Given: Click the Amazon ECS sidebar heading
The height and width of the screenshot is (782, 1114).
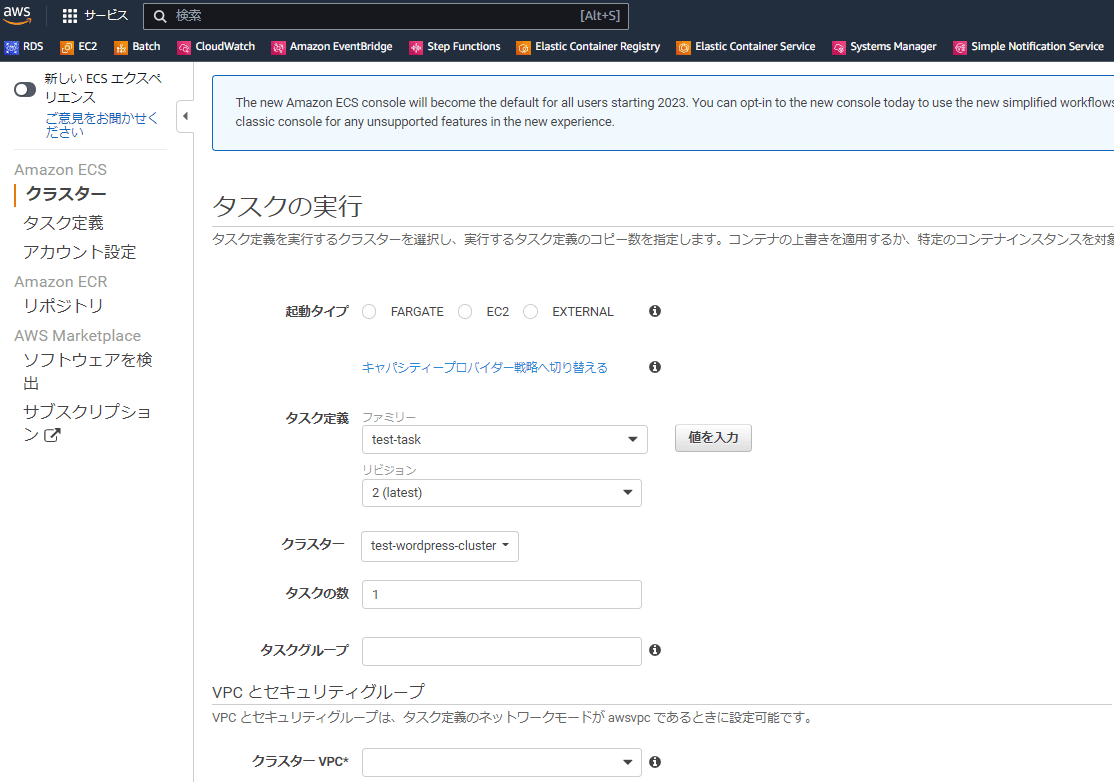Looking at the screenshot, I should [x=60, y=170].
